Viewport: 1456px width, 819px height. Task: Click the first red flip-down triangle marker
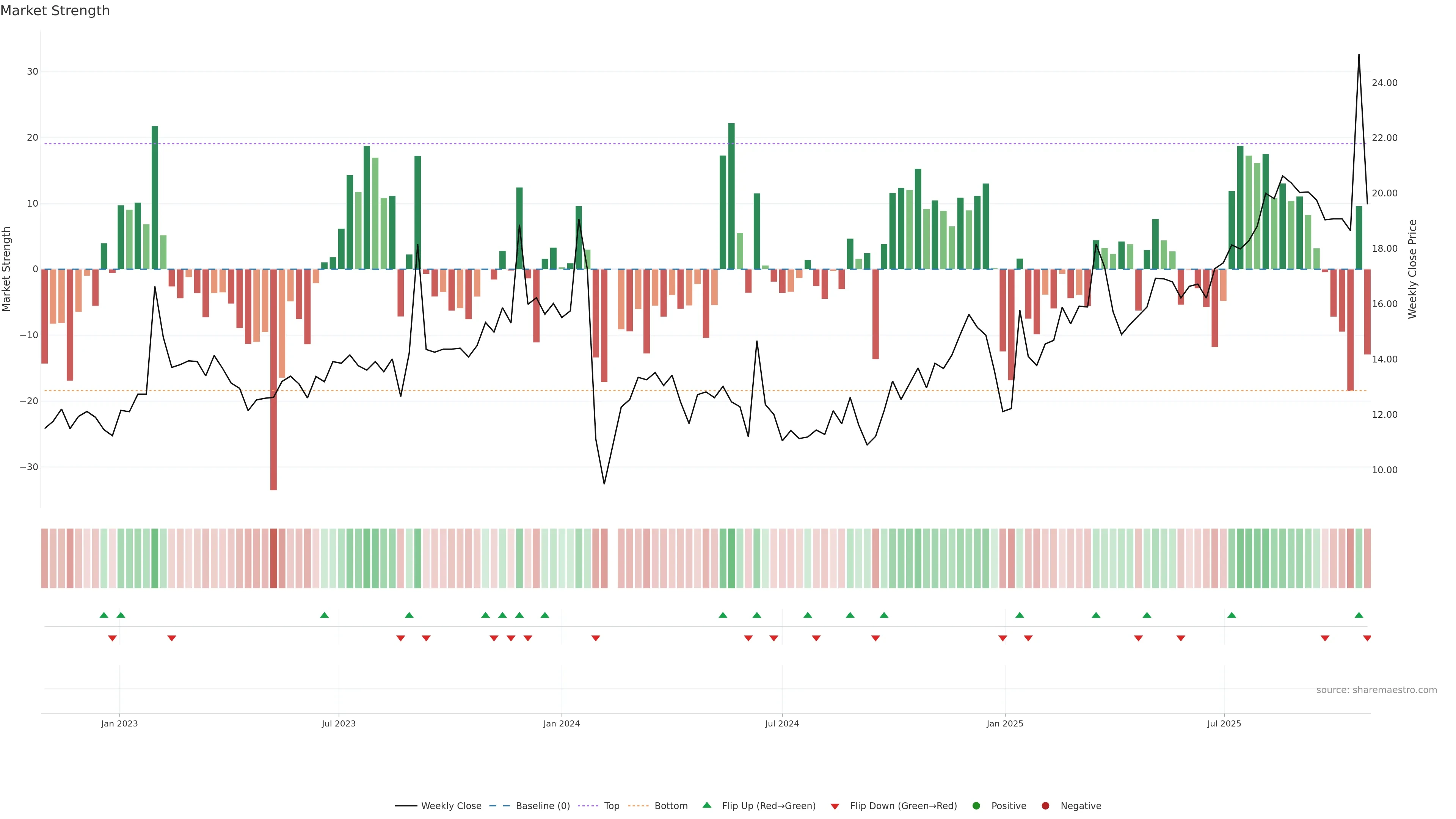(x=113, y=638)
